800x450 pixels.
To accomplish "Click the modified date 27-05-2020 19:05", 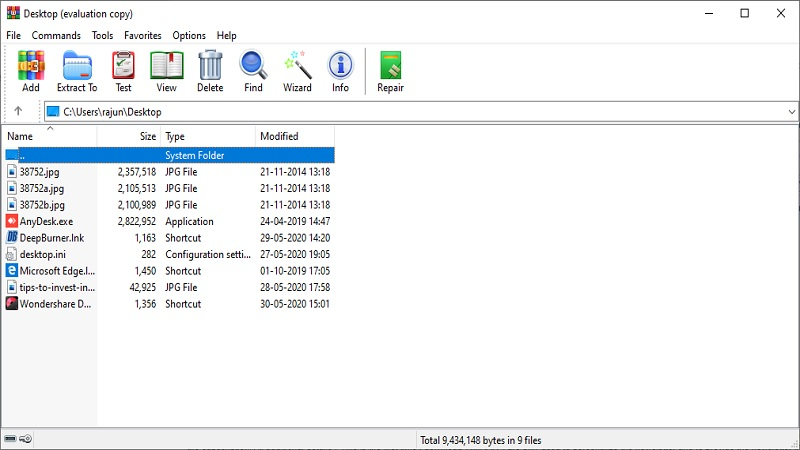I will [295, 254].
